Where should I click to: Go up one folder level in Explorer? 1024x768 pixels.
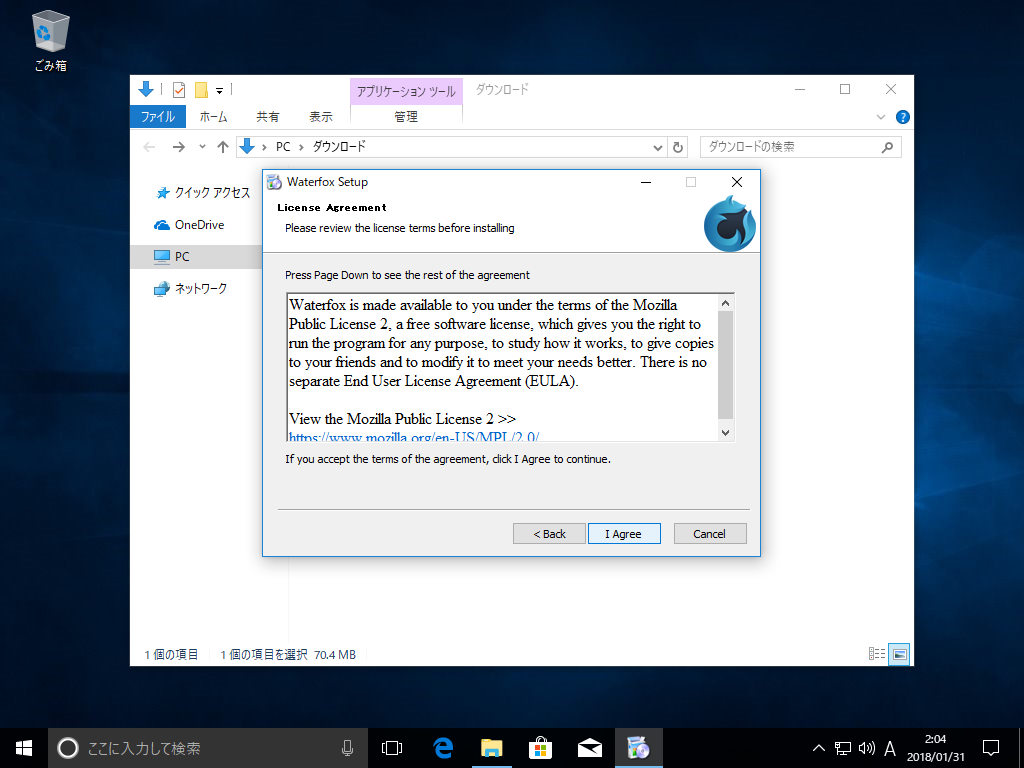(x=223, y=147)
